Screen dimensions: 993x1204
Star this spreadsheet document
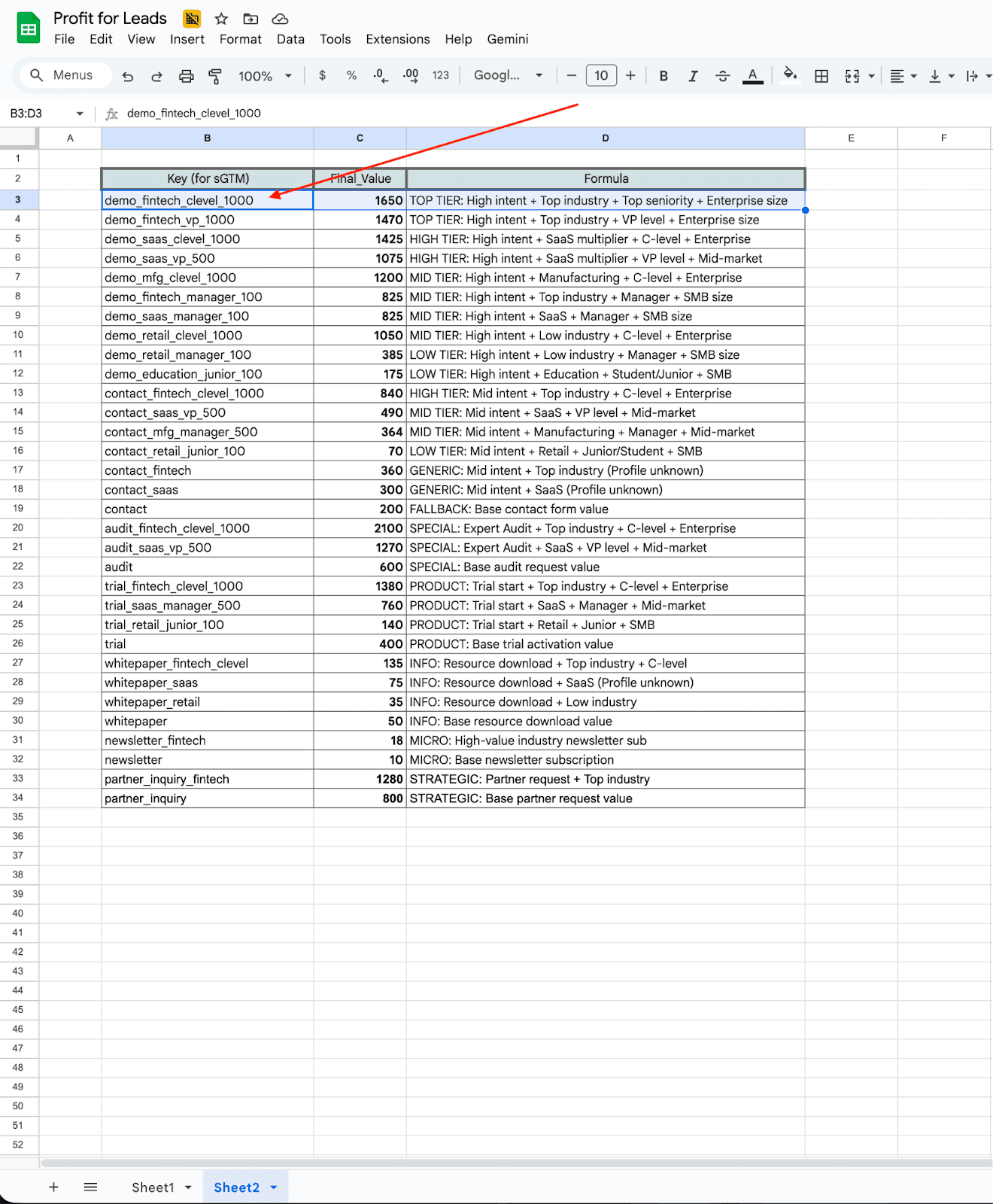click(221, 19)
